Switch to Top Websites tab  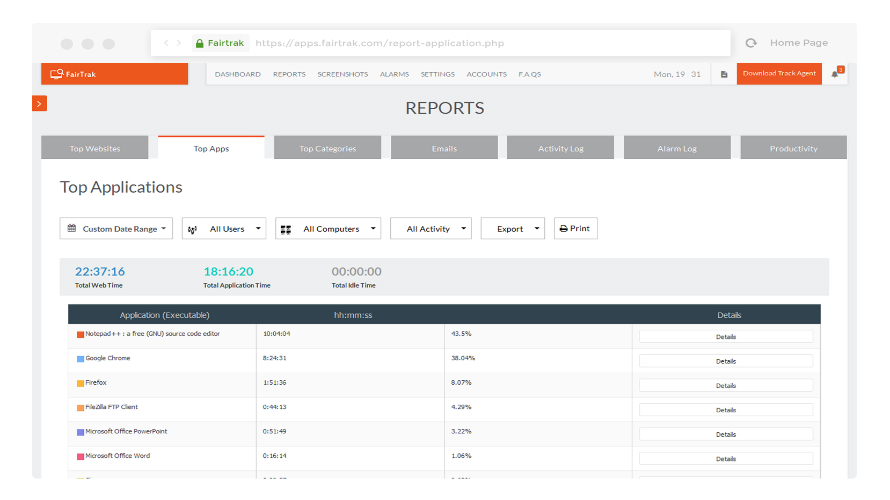95,148
